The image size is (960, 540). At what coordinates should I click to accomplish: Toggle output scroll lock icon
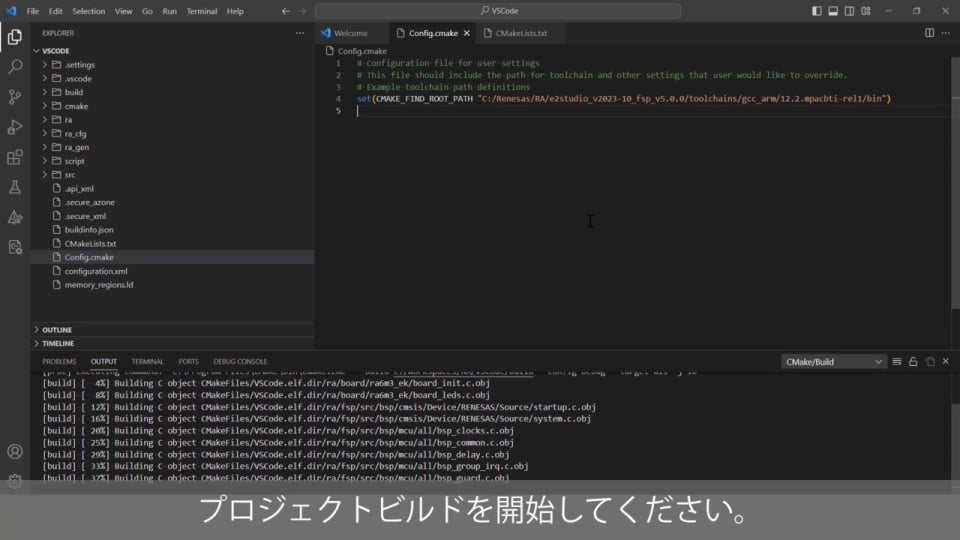tap(913, 361)
